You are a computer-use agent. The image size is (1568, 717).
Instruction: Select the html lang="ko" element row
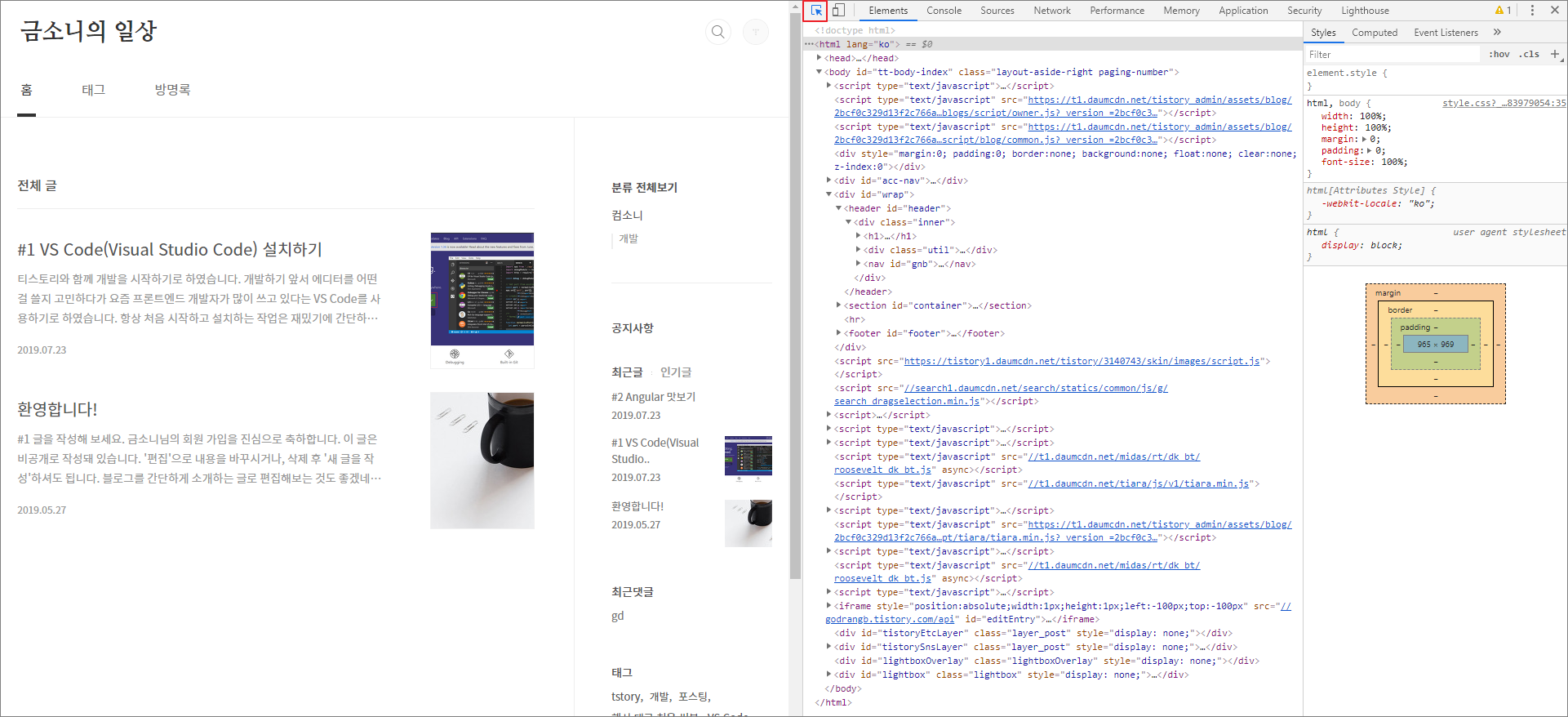[x=1053, y=44]
